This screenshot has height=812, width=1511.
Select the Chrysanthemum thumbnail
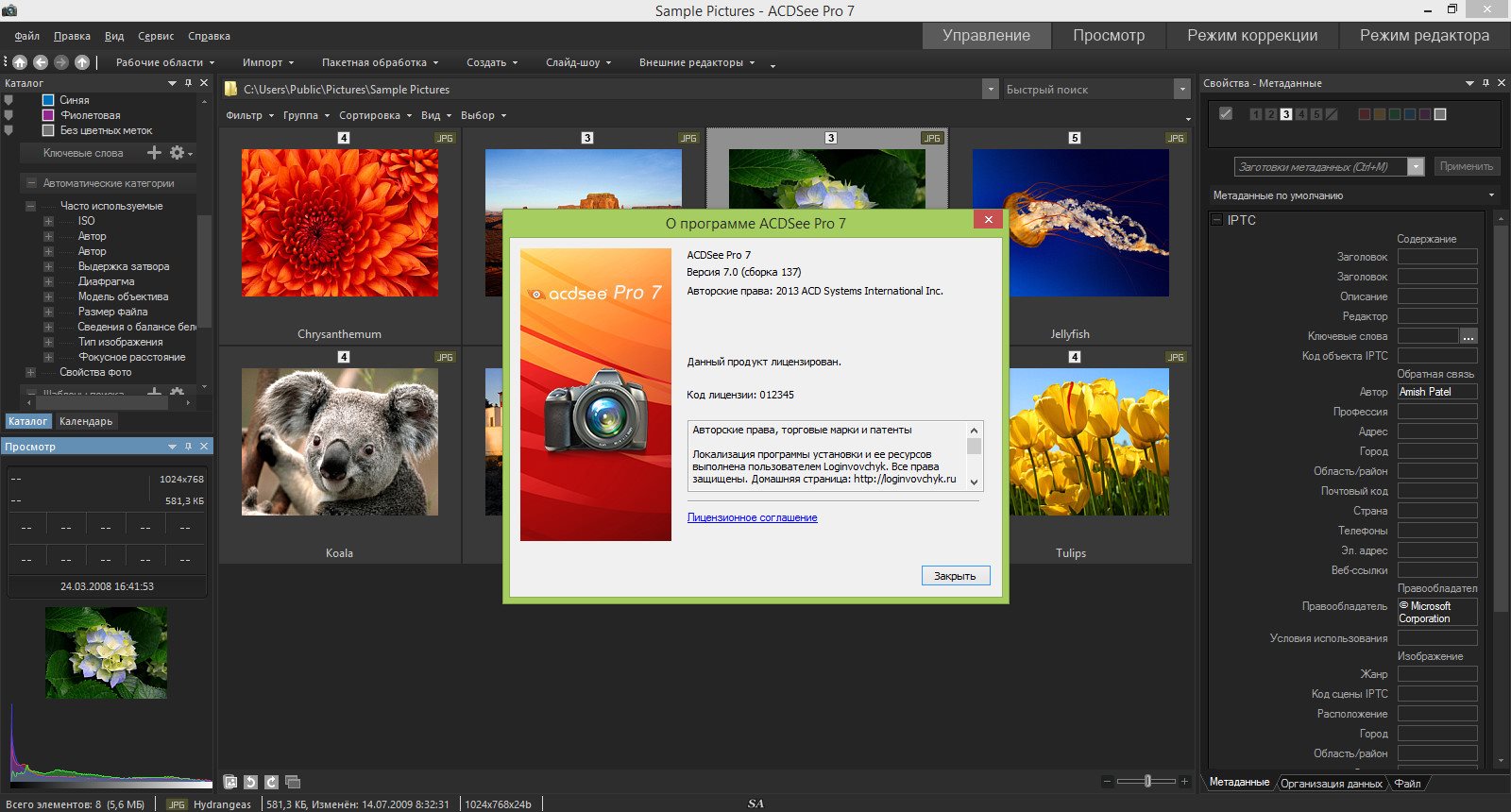tap(340, 223)
